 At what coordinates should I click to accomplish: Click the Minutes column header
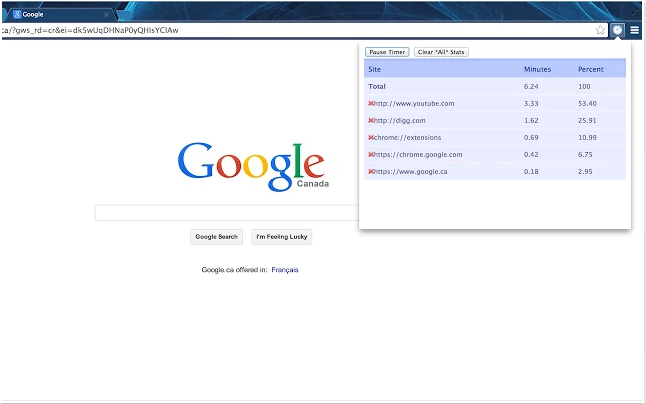coord(537,69)
